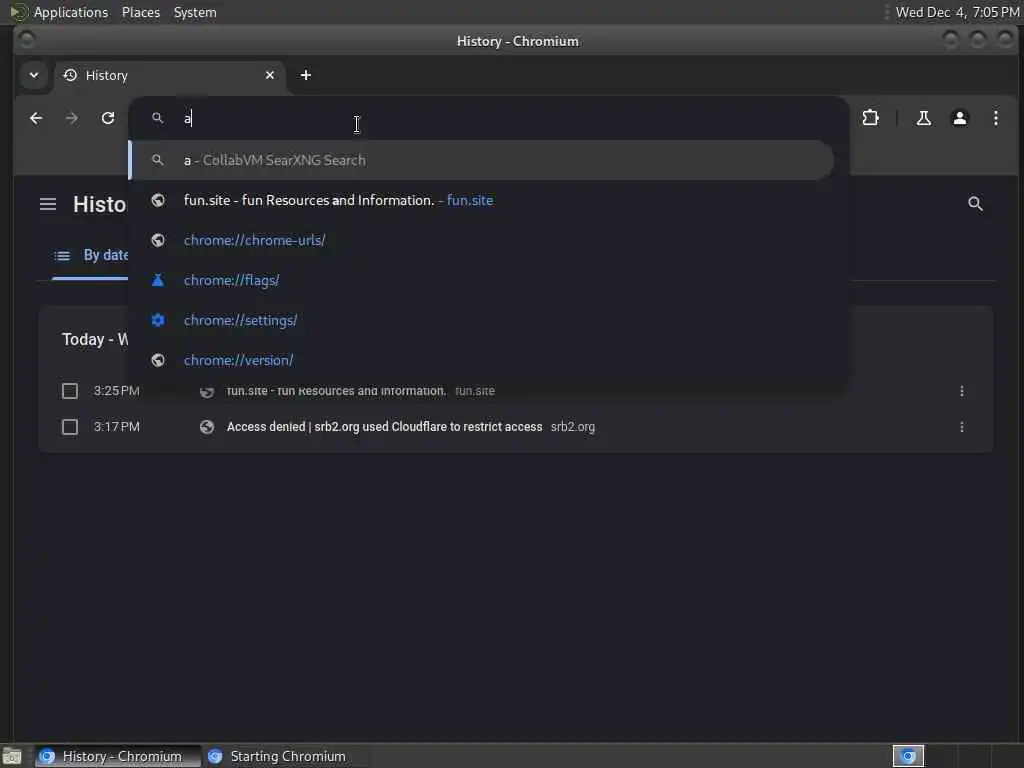Click the forward navigation arrow

click(x=72, y=118)
